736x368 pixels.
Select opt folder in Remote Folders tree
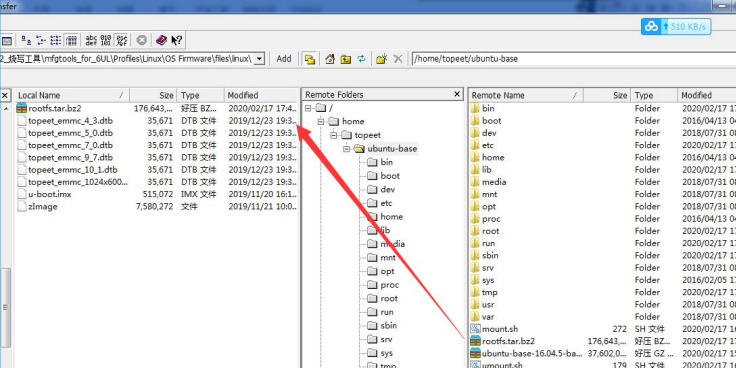(387, 271)
